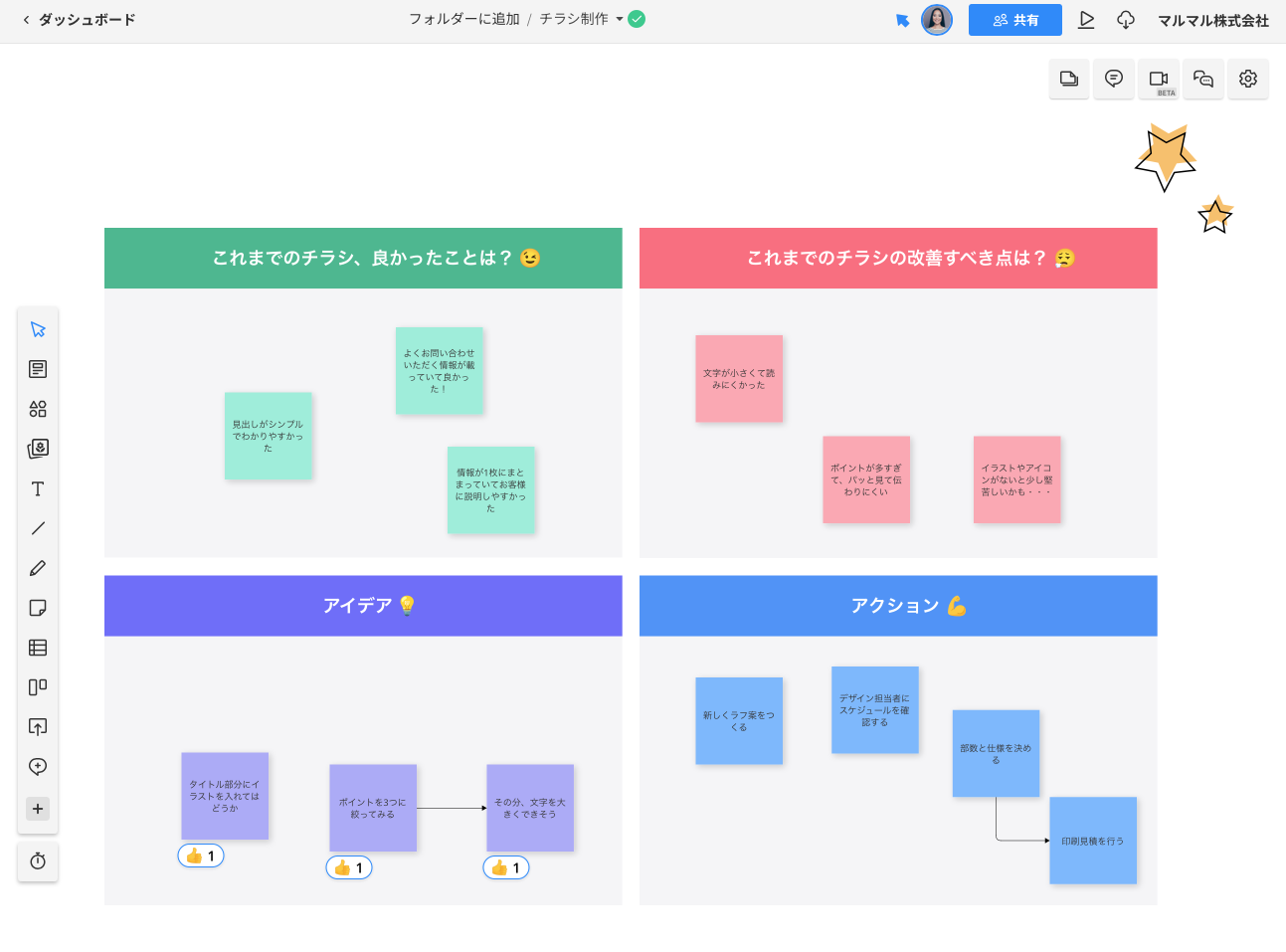Open the マルマル株式会社 account menu

pyautogui.click(x=1212, y=20)
